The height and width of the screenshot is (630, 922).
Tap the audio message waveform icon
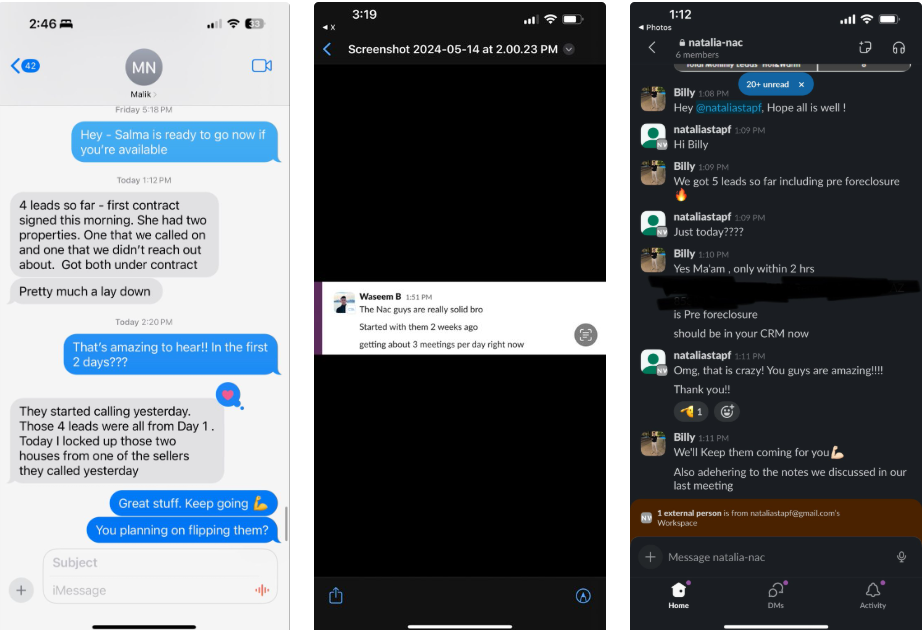point(262,590)
